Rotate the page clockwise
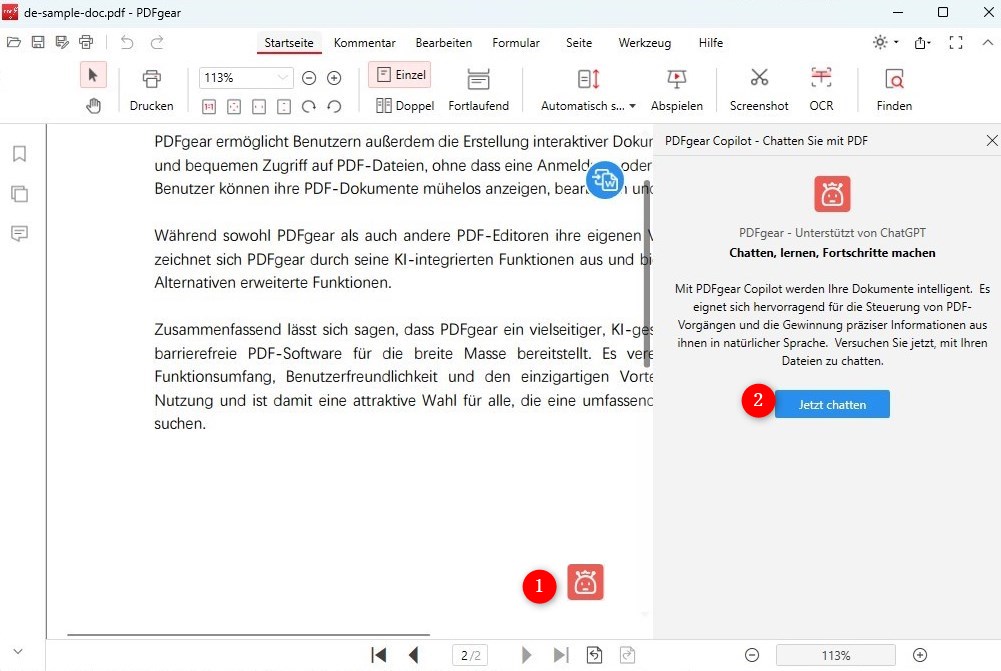The image size is (1001, 671). 309,107
